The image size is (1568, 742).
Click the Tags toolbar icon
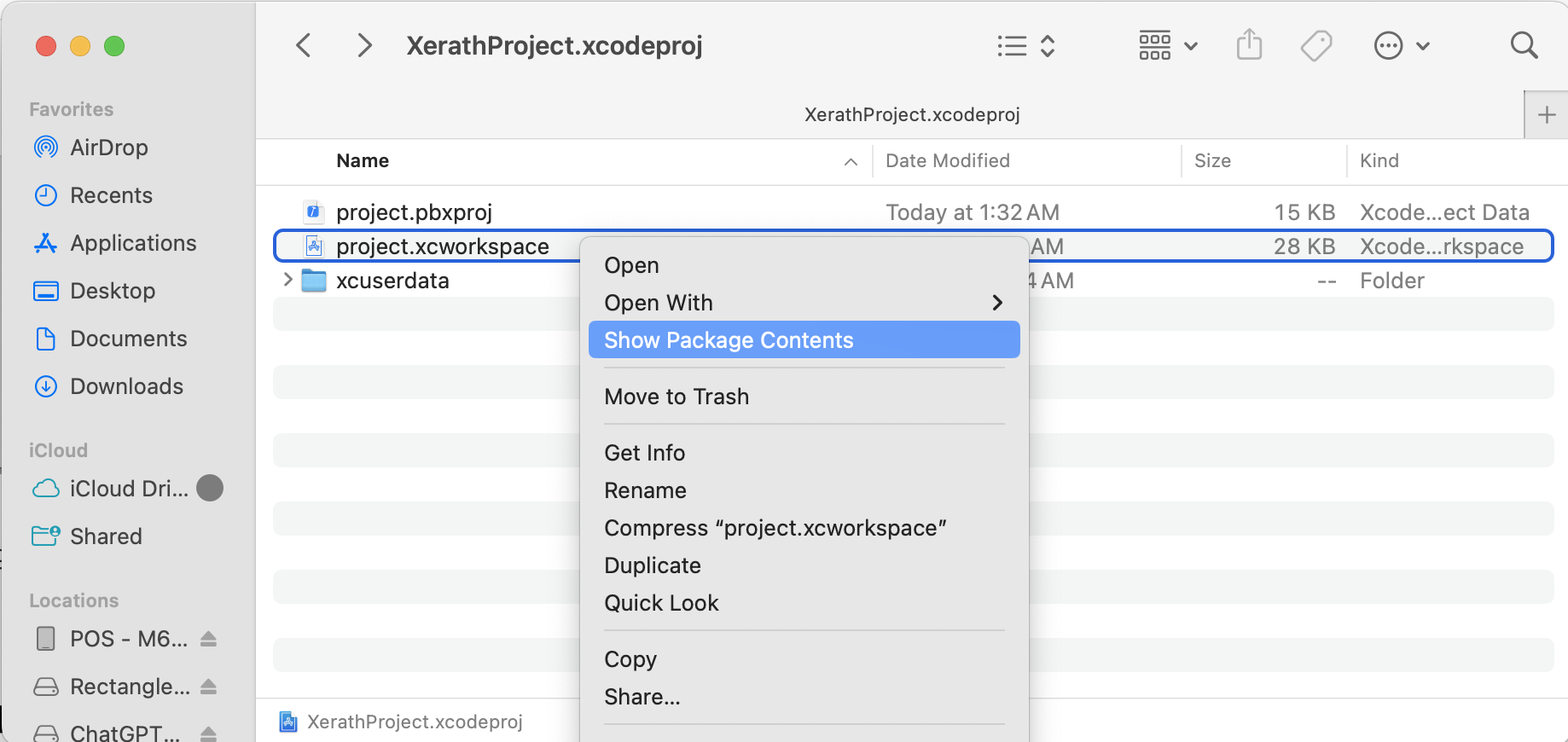(x=1316, y=45)
